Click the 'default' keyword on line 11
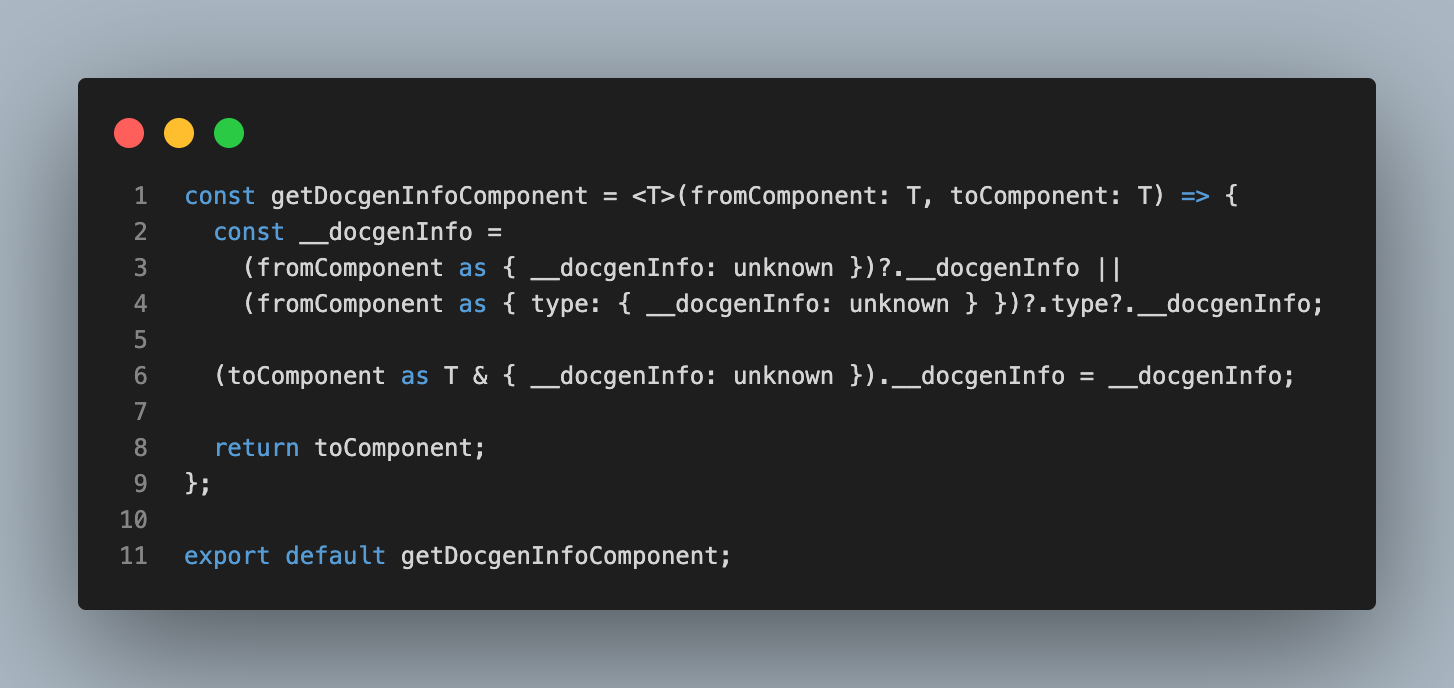 pyautogui.click(x=335, y=556)
